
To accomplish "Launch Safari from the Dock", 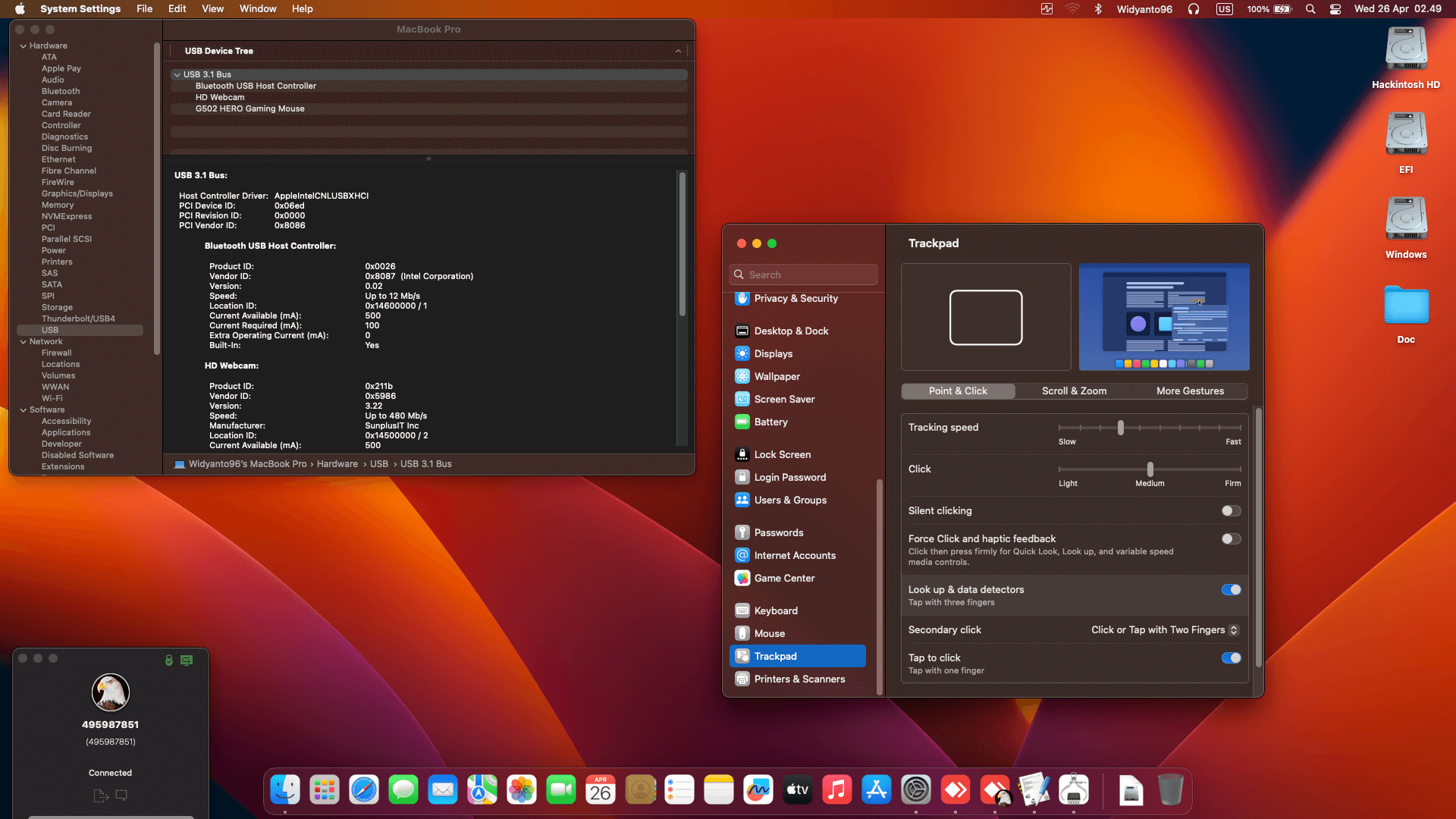I will pyautogui.click(x=364, y=790).
